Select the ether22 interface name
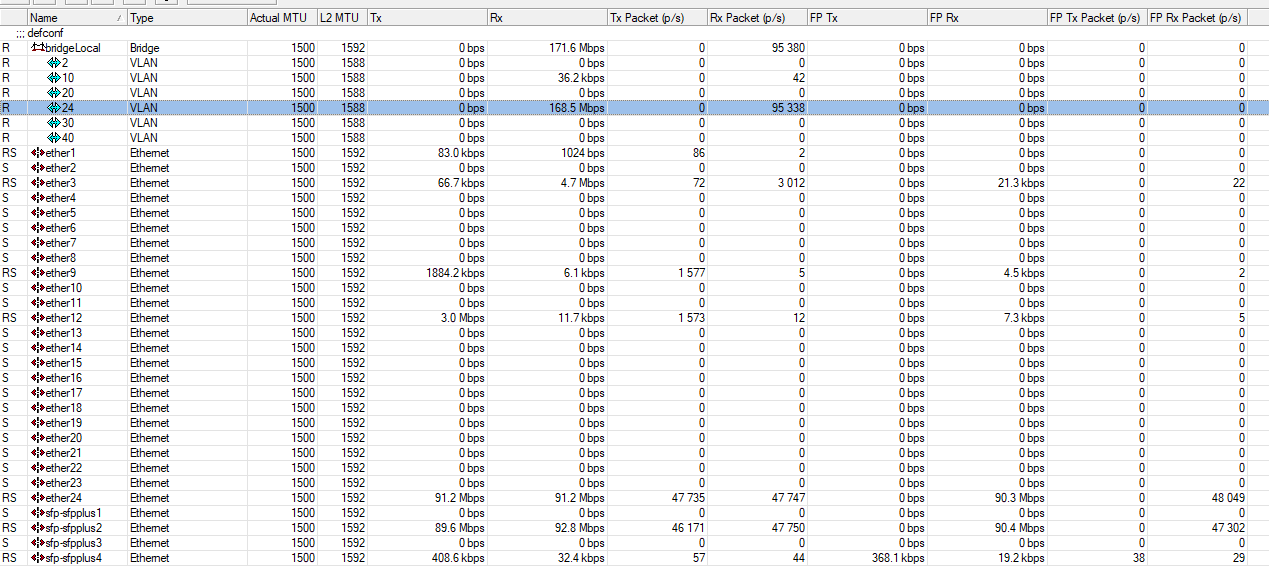Screen dimensions: 1269x587 tap(64, 468)
